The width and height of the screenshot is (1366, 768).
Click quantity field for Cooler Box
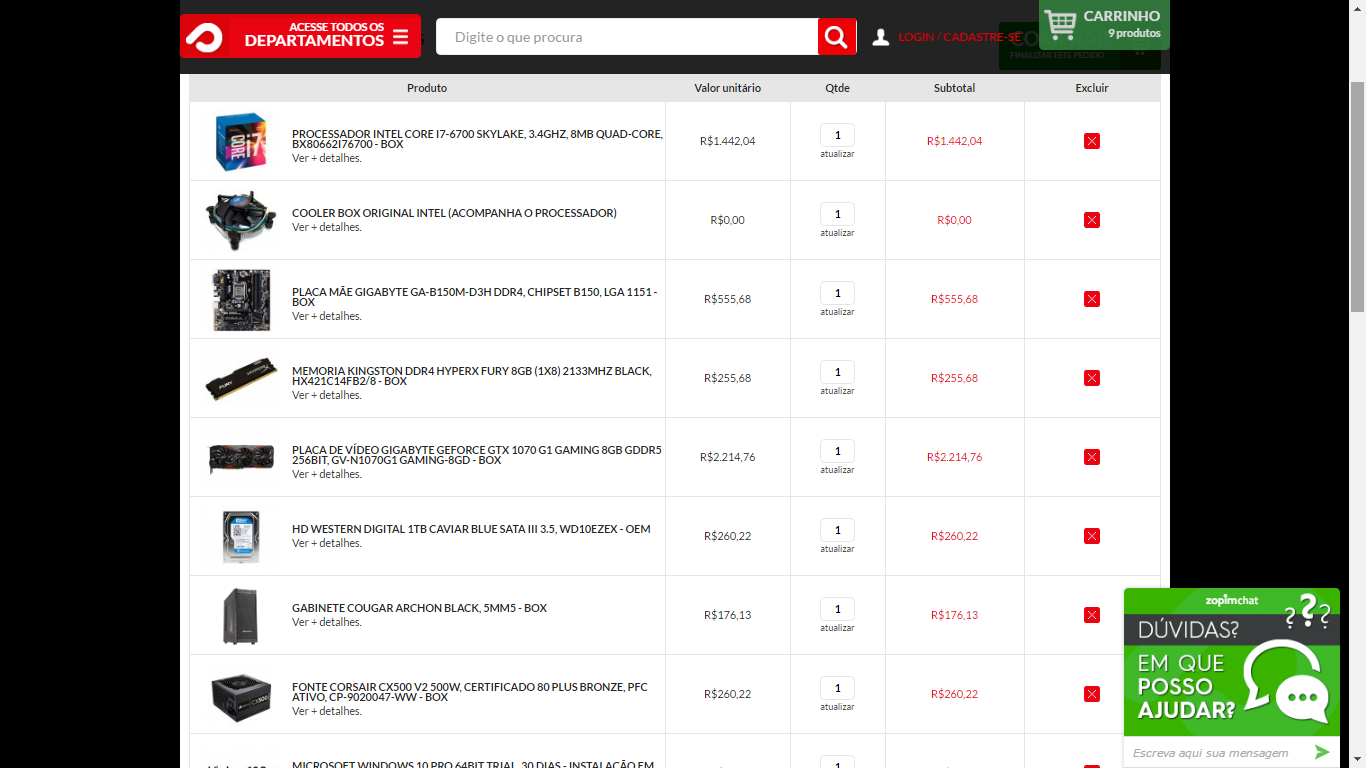point(837,214)
